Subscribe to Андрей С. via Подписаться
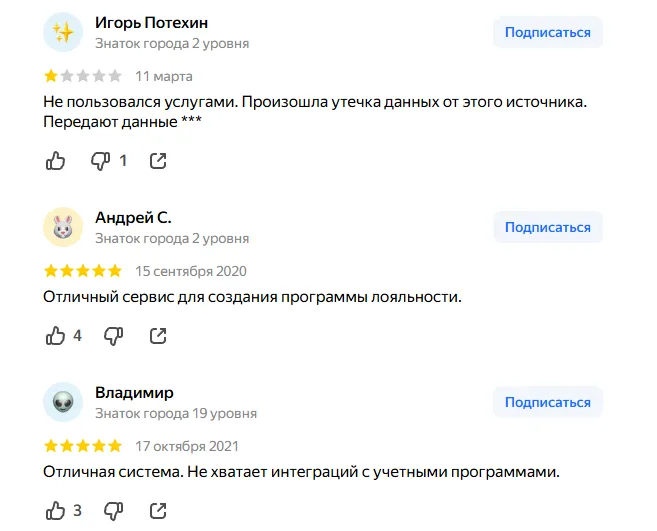The width and height of the screenshot is (657, 531). [x=548, y=227]
